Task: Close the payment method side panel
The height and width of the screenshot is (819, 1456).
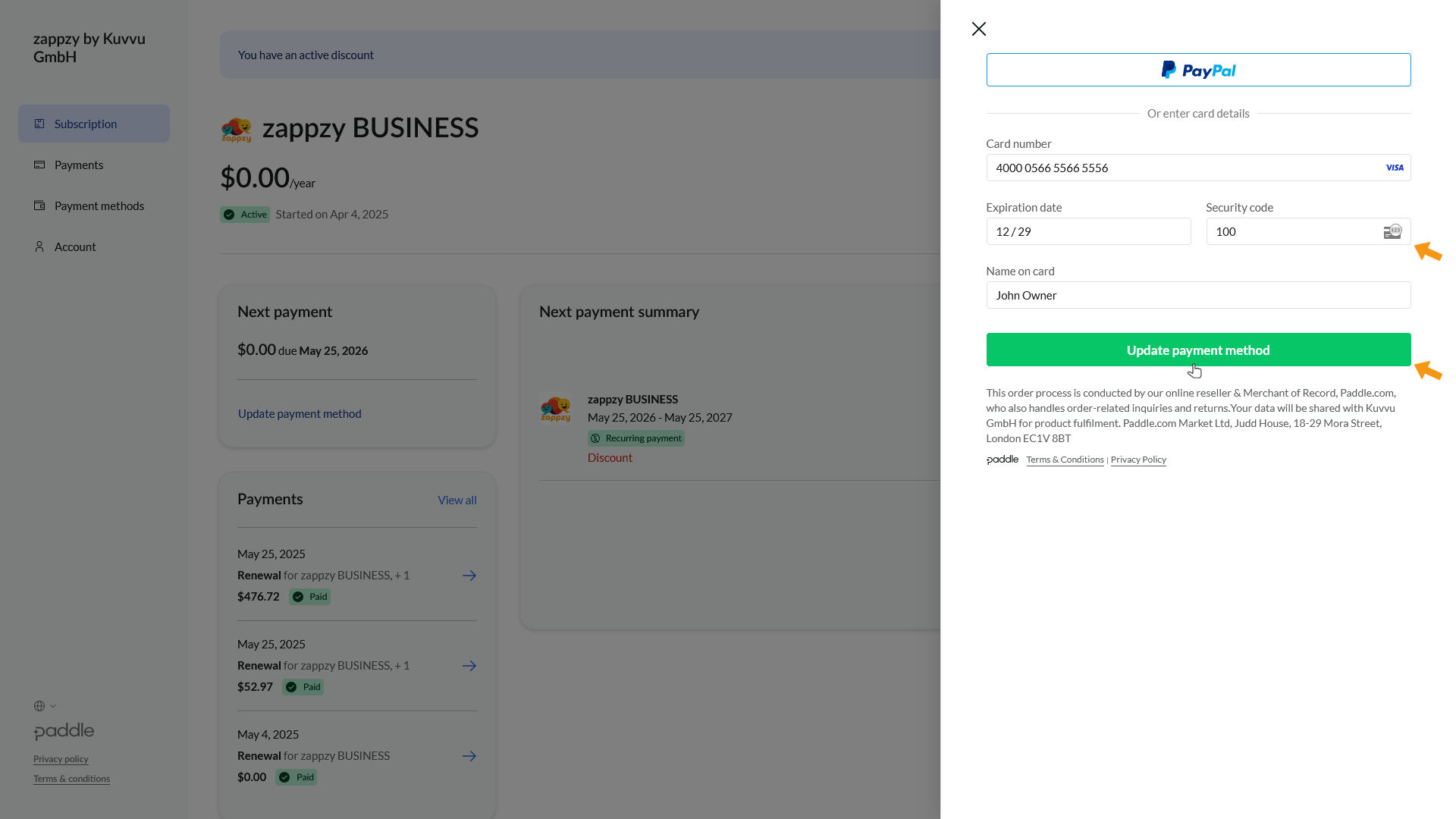Action: pos(978,29)
